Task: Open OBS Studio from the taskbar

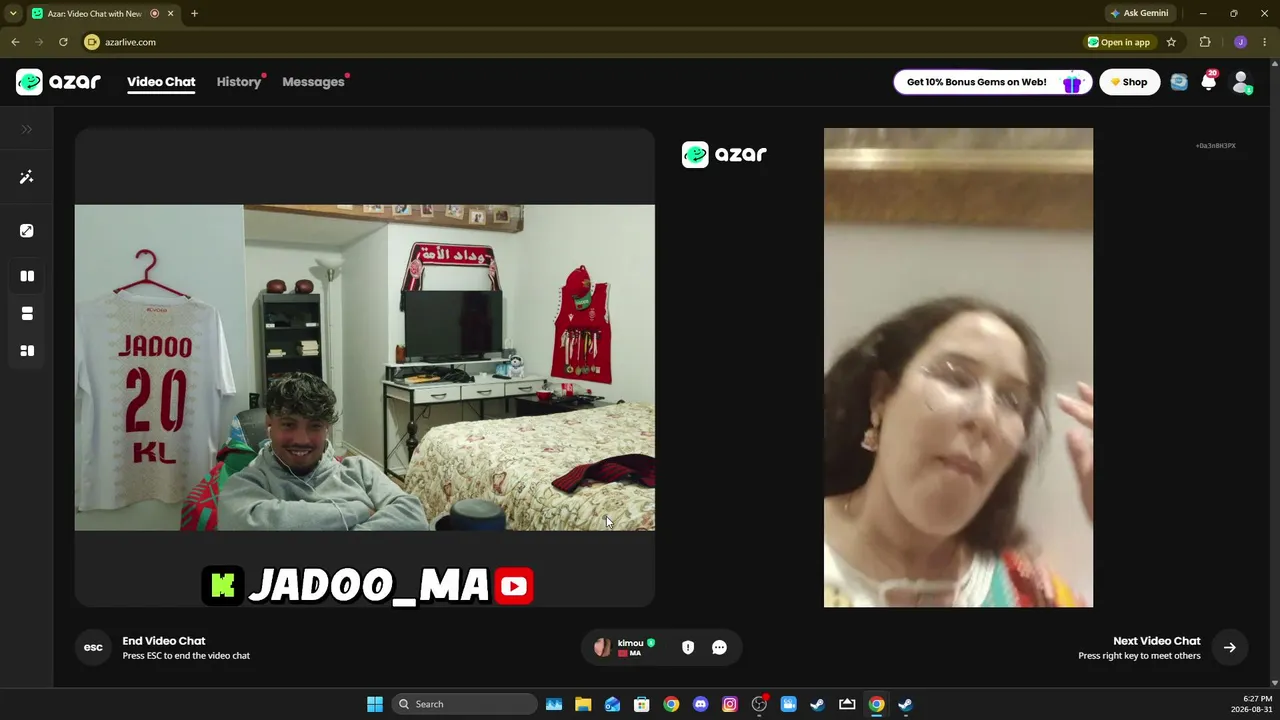Action: click(759, 704)
